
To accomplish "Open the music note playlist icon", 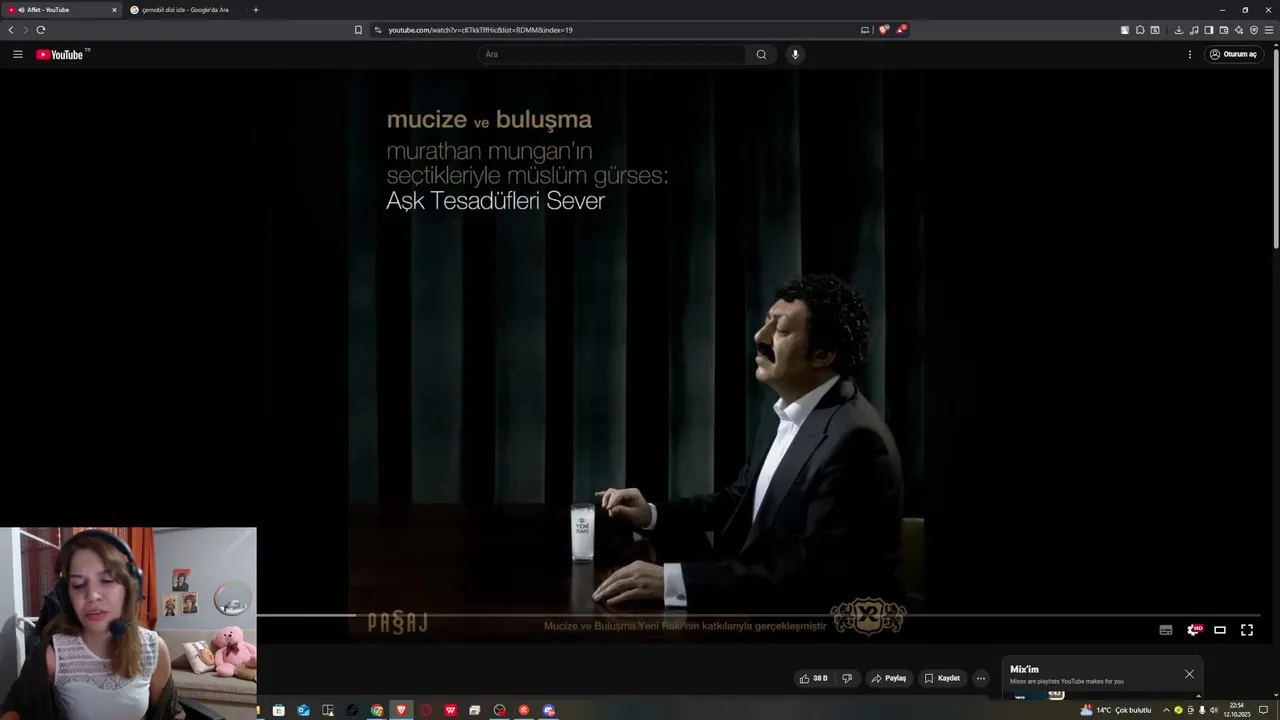I will pos(1194,30).
